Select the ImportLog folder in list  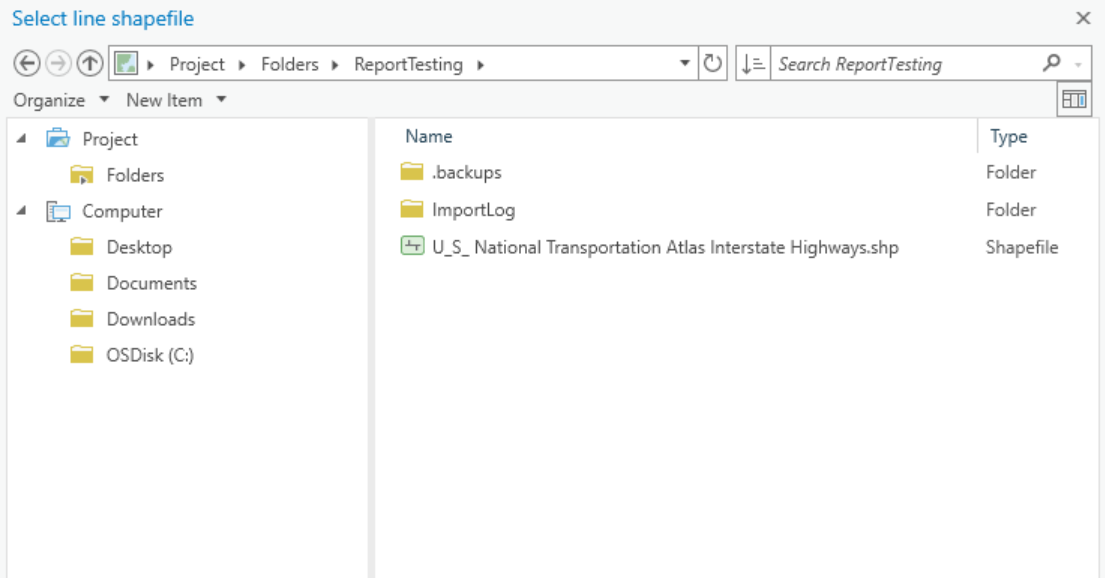[x=473, y=210]
